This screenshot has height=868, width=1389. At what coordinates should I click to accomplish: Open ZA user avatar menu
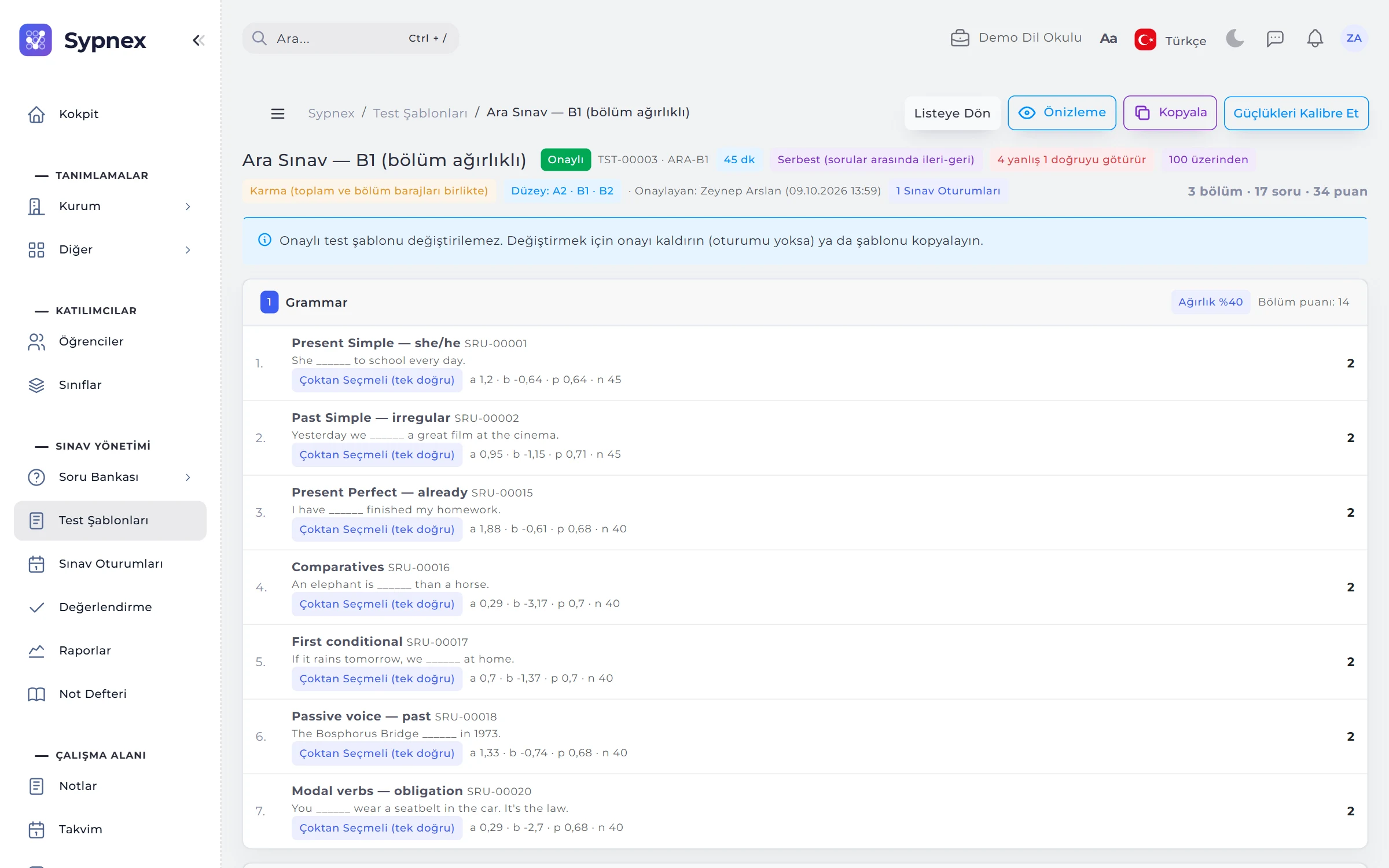[x=1354, y=38]
